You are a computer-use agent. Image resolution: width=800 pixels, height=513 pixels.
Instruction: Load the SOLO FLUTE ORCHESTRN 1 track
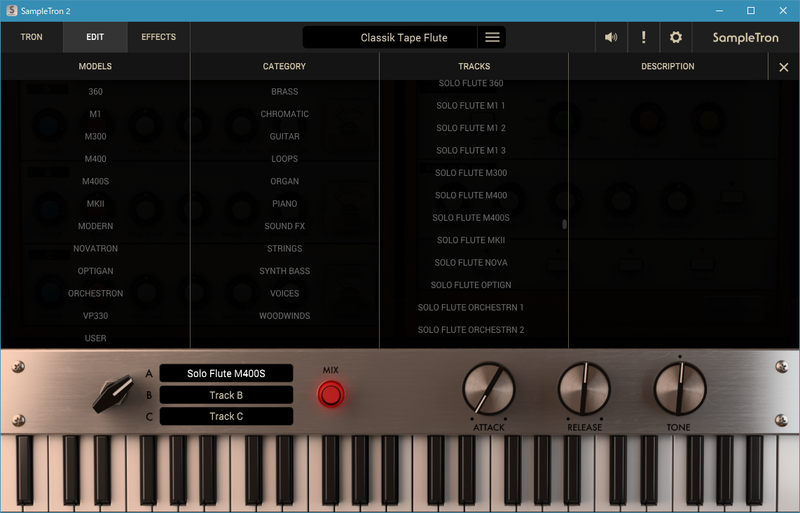[x=471, y=308]
